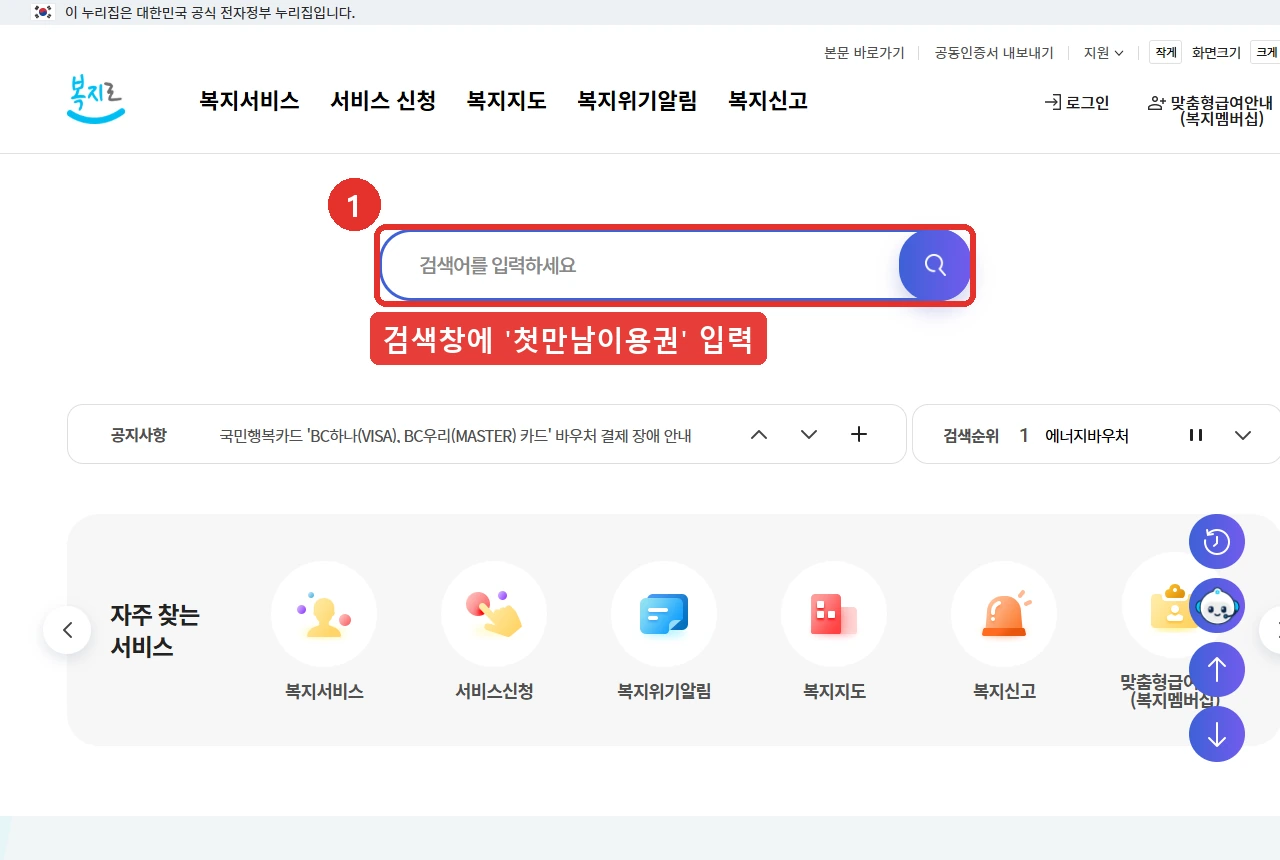Click 크게 screen size button
The image size is (1280, 860).
(x=1266, y=52)
